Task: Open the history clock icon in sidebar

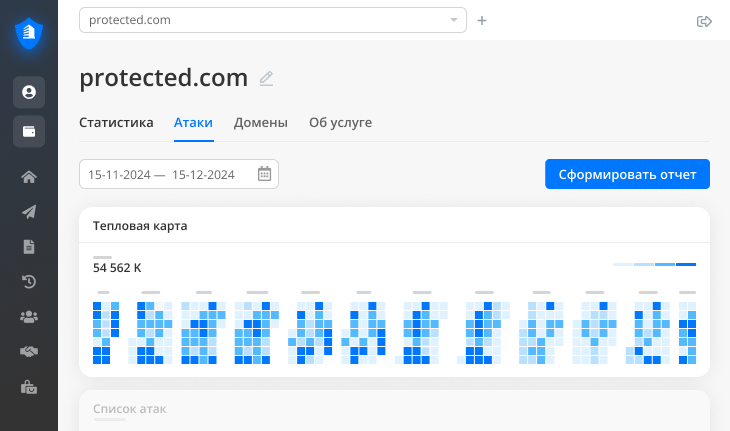Action: 29,281
